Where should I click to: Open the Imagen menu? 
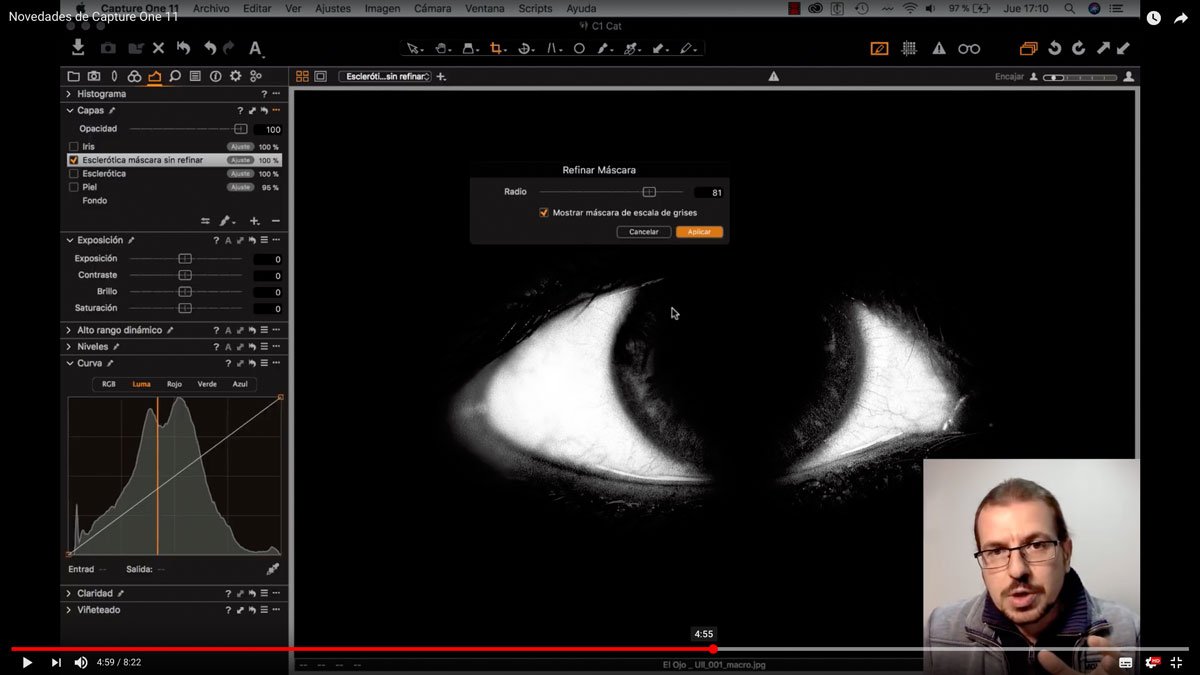[x=382, y=8]
